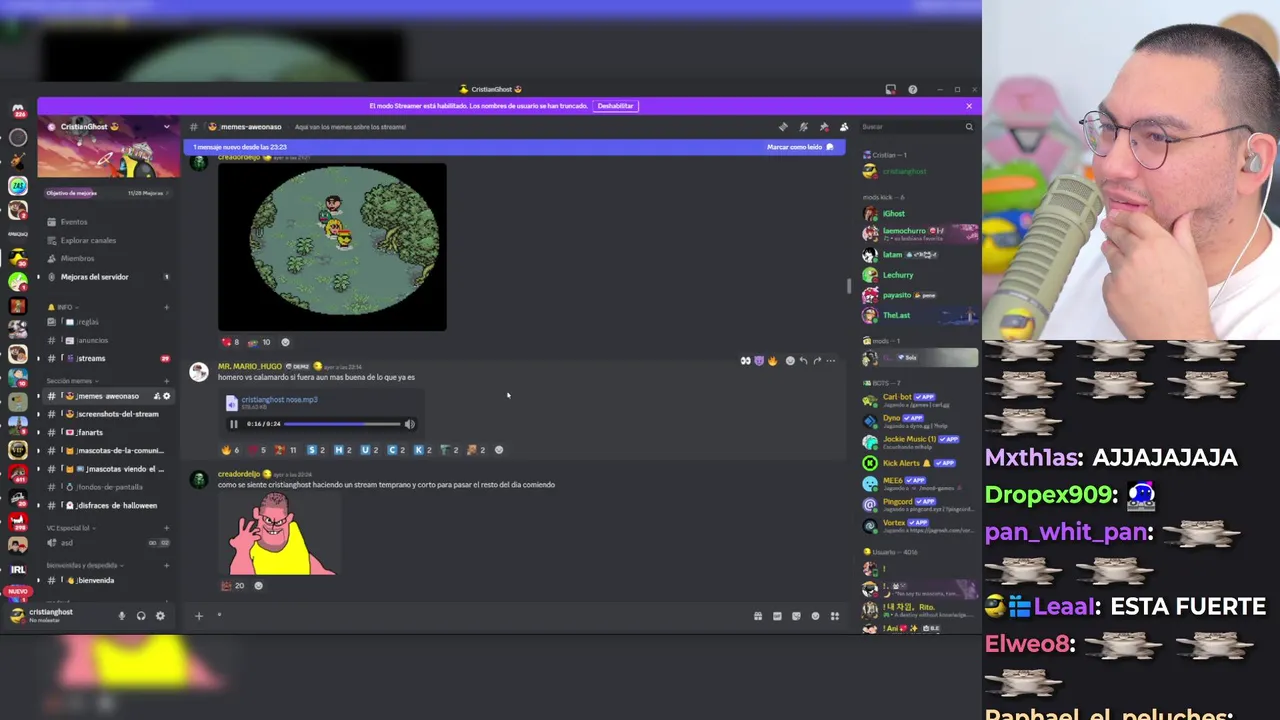
Task: Collapse the bienvenidas y despedida category
Action: pos(84,565)
